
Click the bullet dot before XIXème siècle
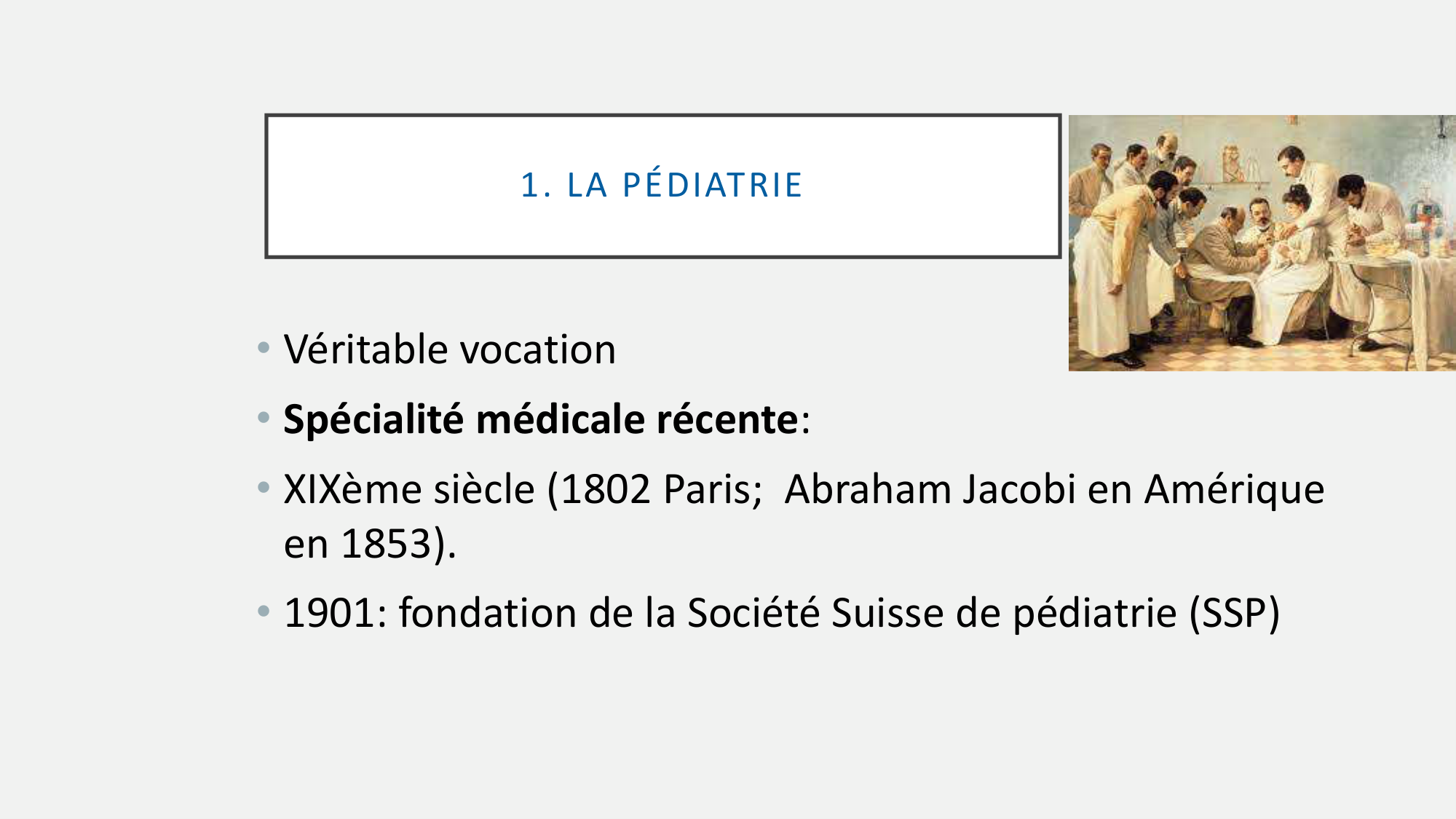[264, 487]
